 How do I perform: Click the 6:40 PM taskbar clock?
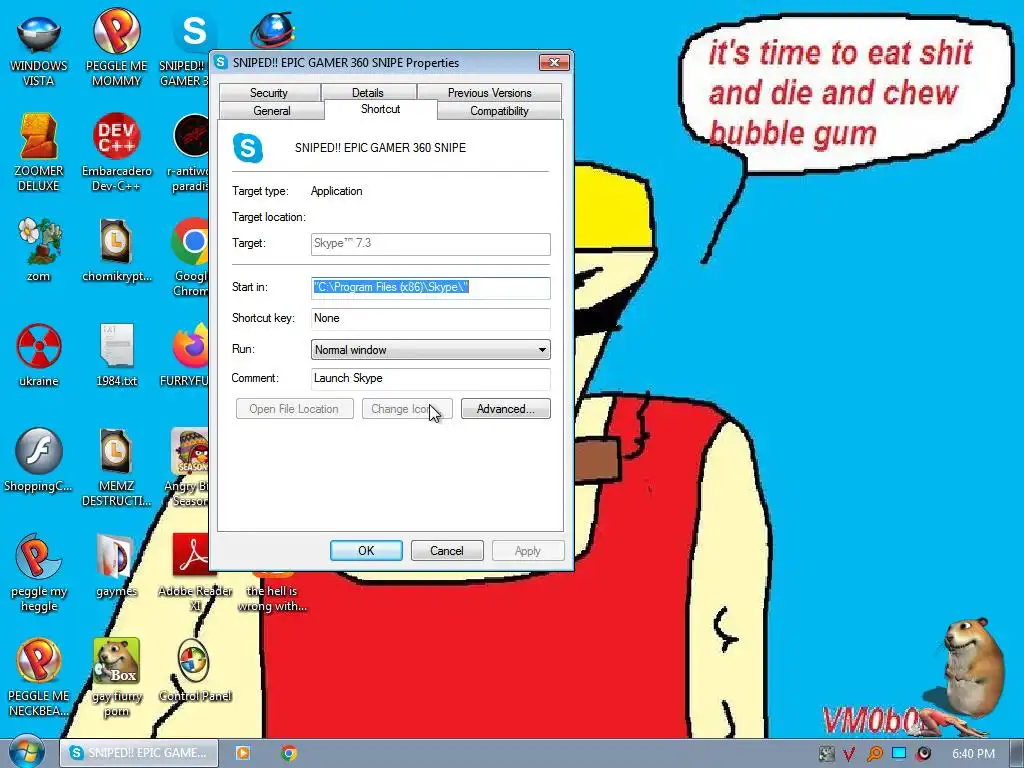[973, 754]
